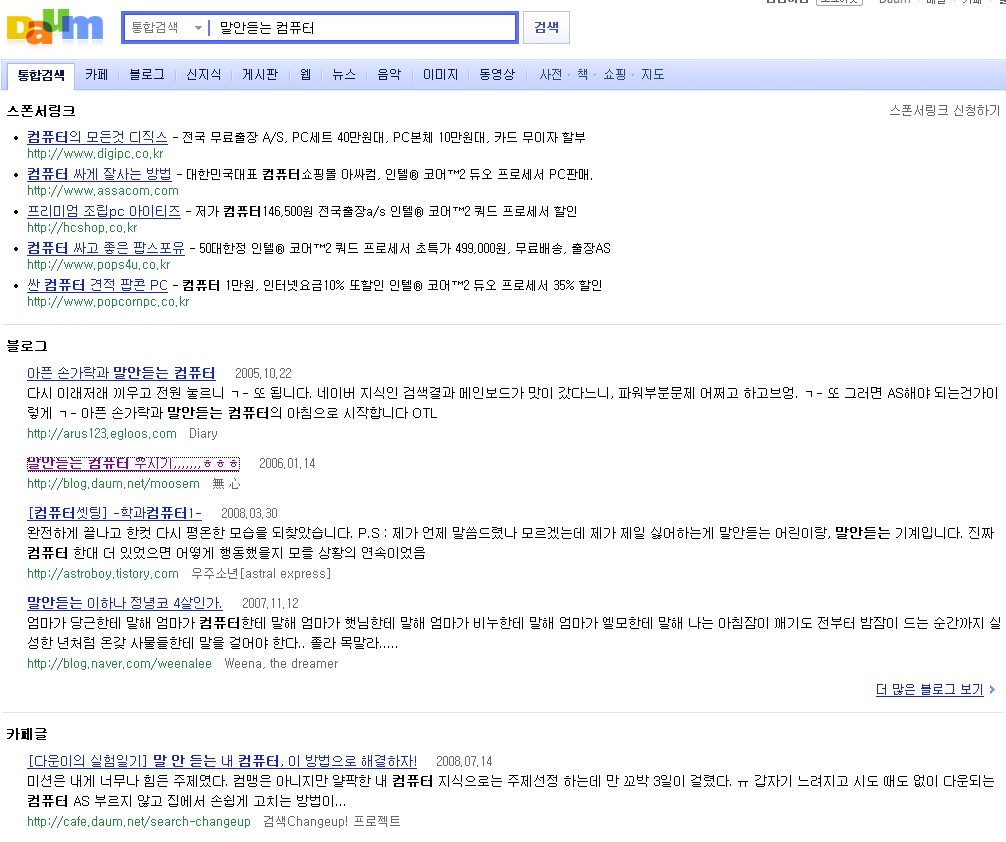
Task: Open blog post 아픈 손가락과 말안듣는 컴퓨터
Action: coord(121,373)
